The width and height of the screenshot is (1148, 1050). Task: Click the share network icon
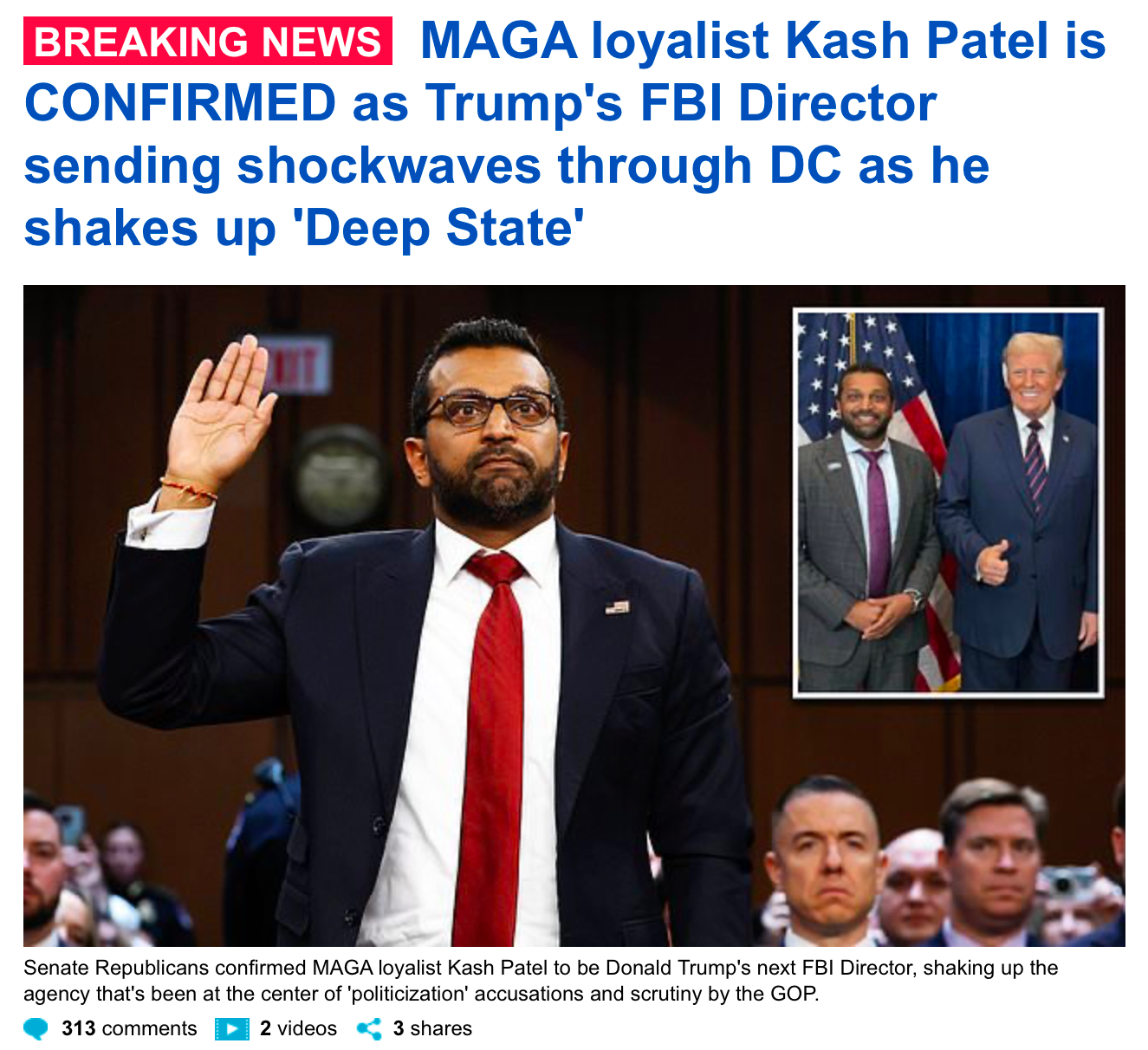[x=369, y=1029]
